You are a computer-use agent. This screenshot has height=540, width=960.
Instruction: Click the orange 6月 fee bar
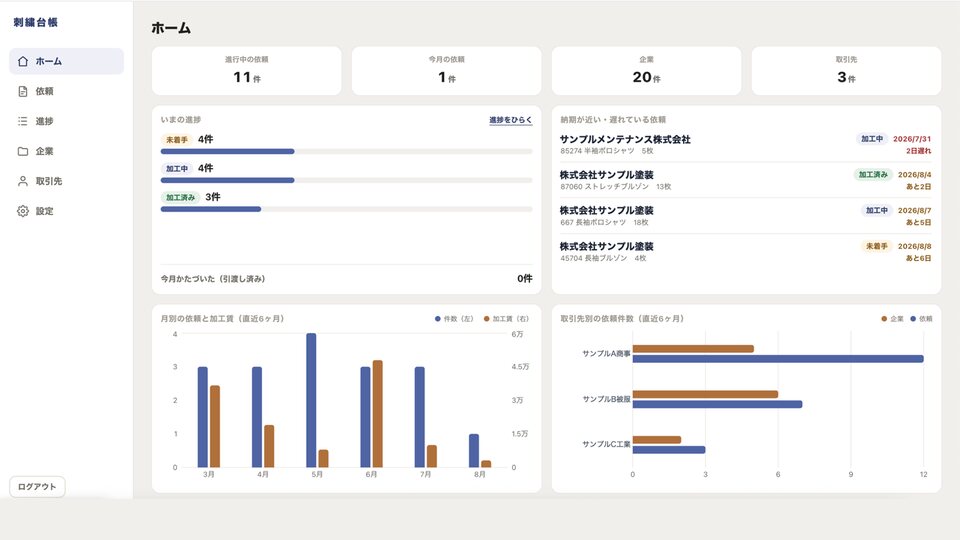377,414
